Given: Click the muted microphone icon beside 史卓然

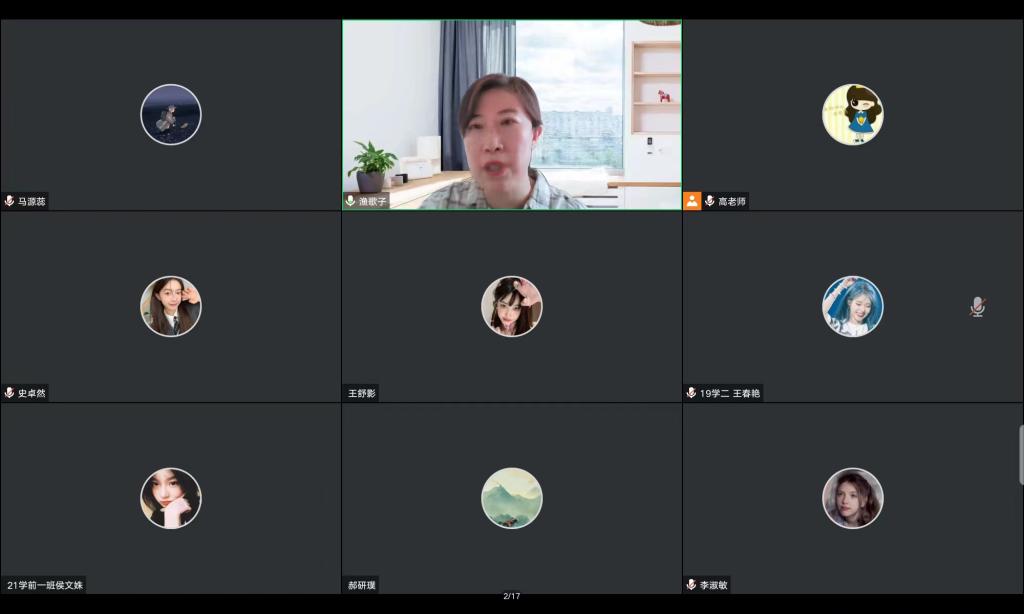Looking at the screenshot, I should pos(10,393).
